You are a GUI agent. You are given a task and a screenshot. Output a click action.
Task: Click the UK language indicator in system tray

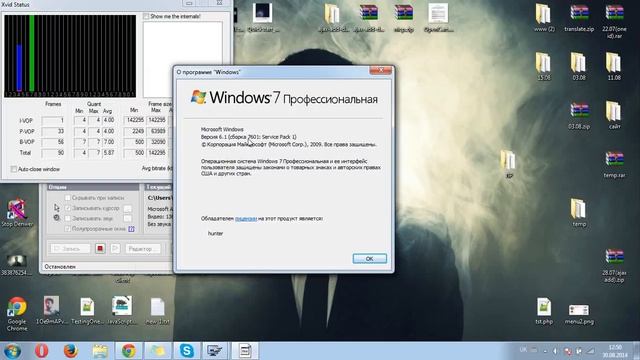coord(523,350)
